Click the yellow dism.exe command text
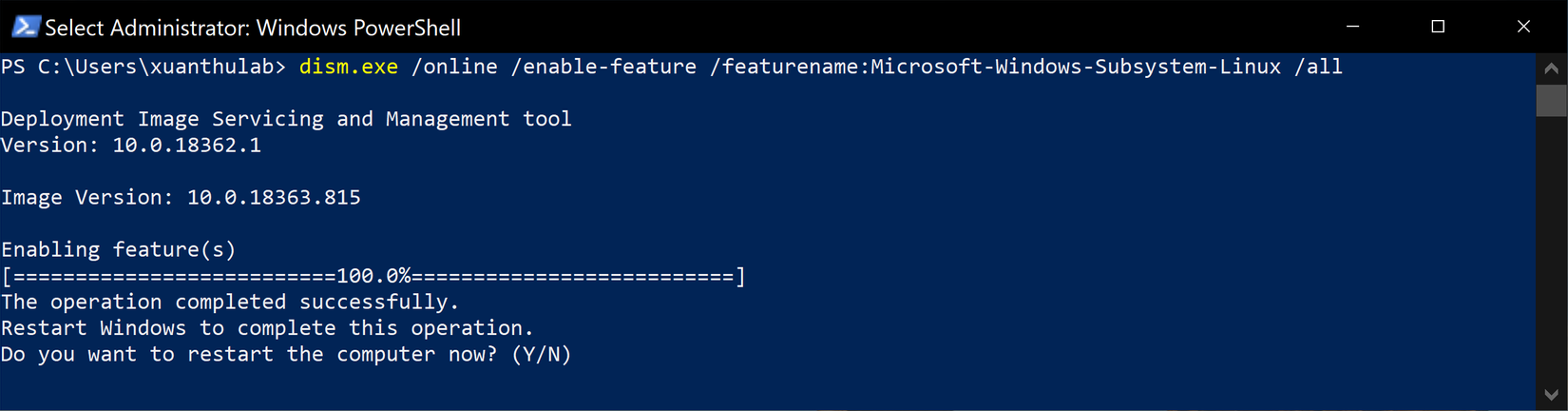The height and width of the screenshot is (411, 1568). [x=348, y=67]
